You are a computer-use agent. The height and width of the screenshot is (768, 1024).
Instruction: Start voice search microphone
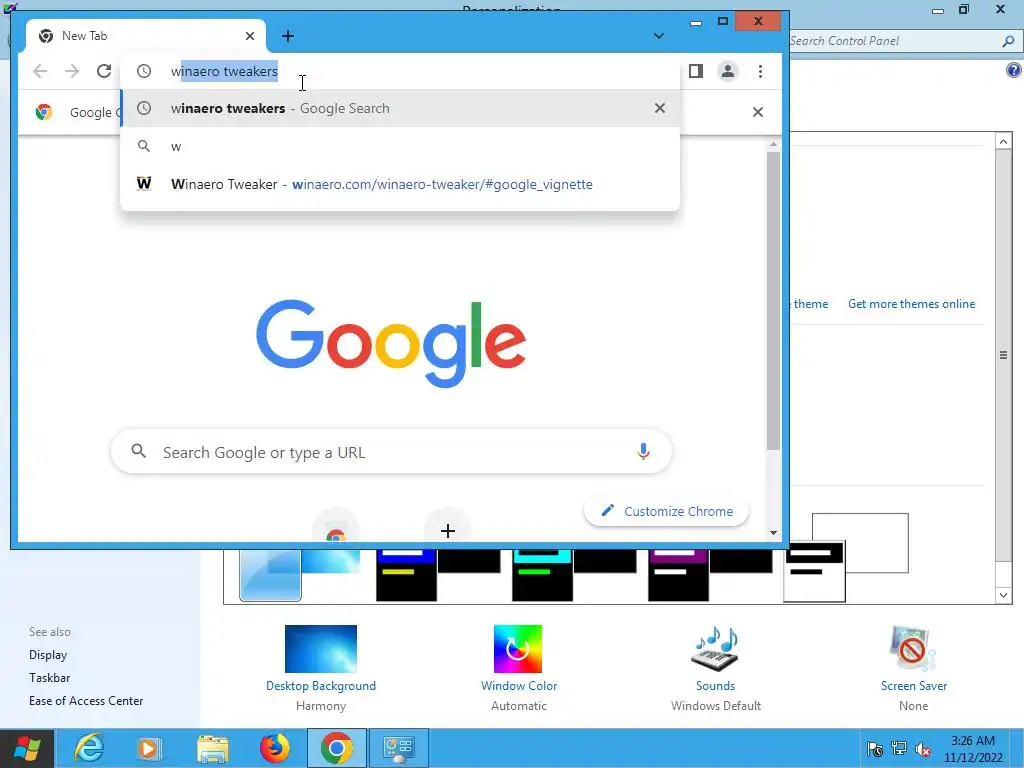click(x=643, y=451)
